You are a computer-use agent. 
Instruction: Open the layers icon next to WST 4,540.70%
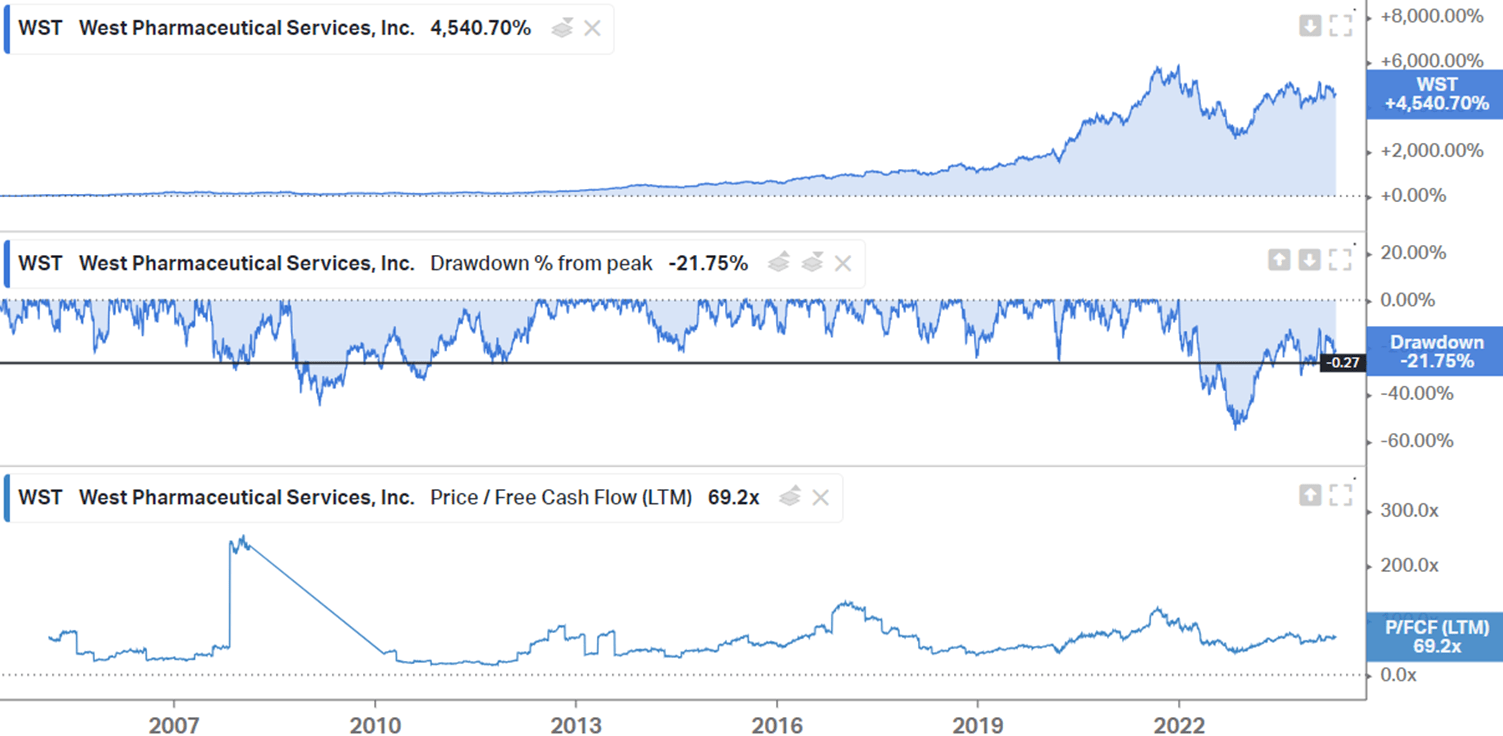click(560, 29)
